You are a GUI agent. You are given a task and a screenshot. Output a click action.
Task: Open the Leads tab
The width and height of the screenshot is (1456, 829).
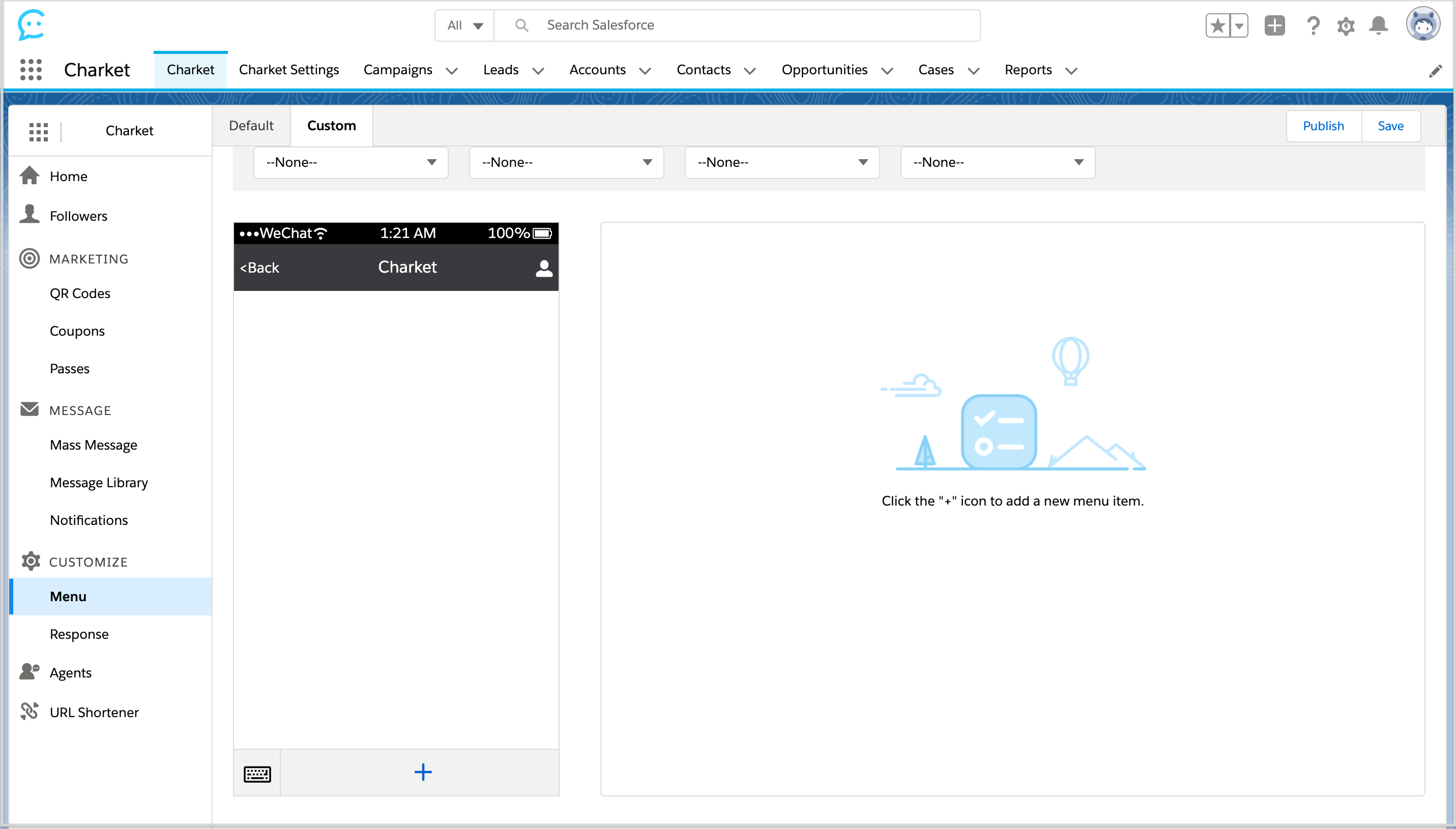click(501, 70)
